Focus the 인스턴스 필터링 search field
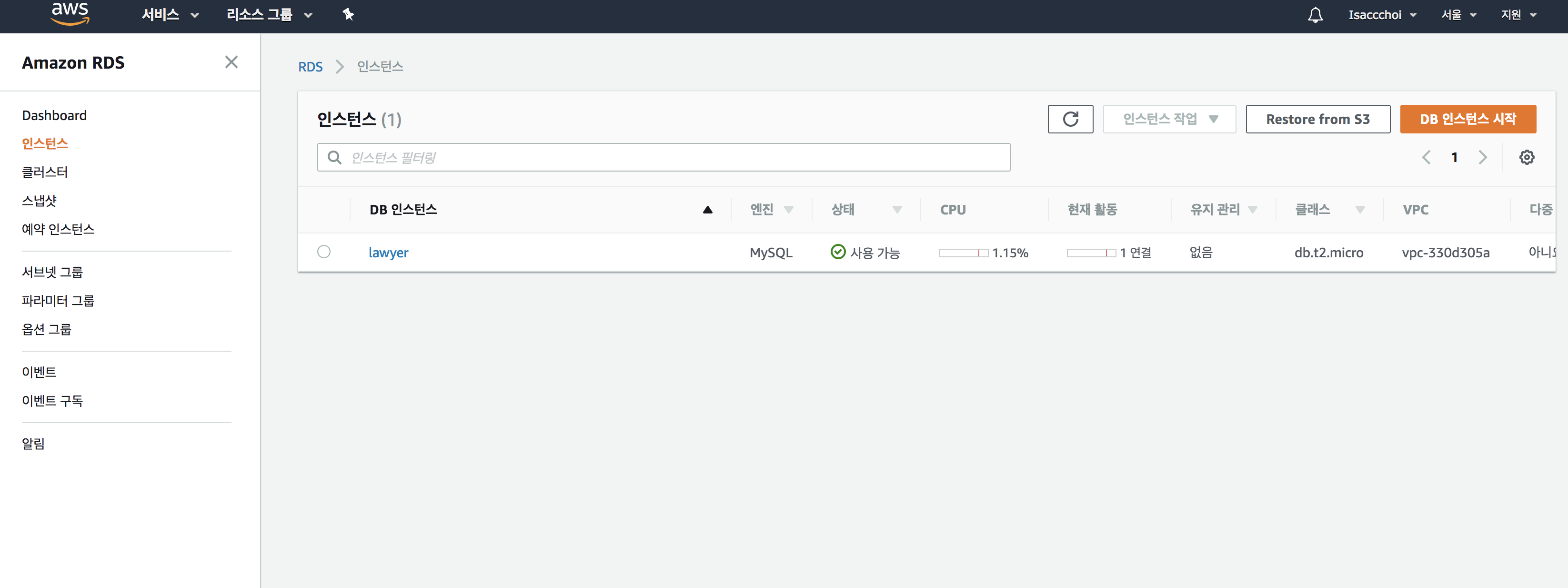1568x588 pixels. click(x=663, y=157)
